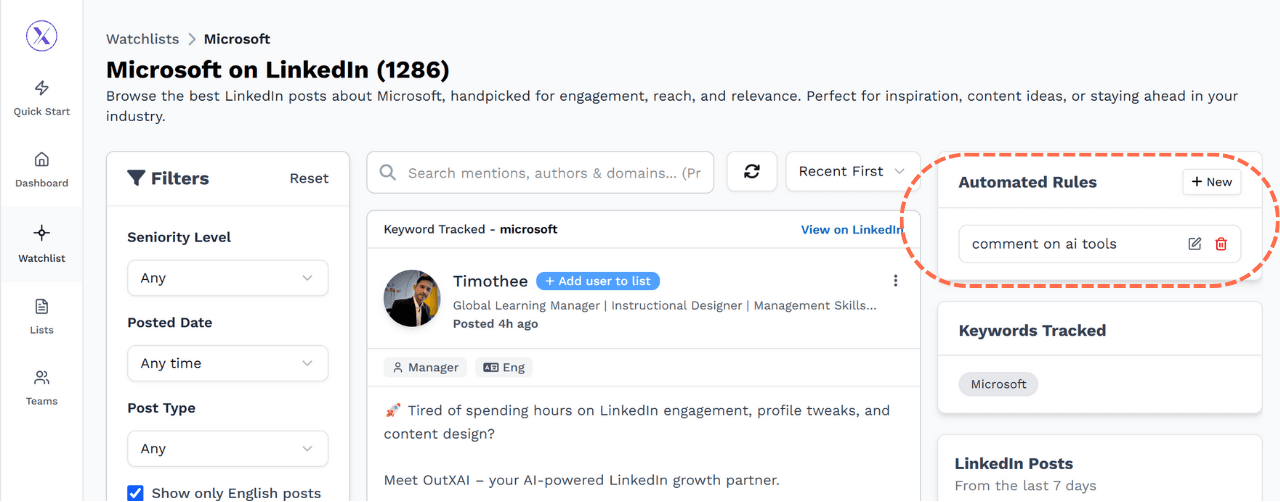The width and height of the screenshot is (1280, 502).
Task: Open Quick Start lightning icon
Action: [x=41, y=88]
